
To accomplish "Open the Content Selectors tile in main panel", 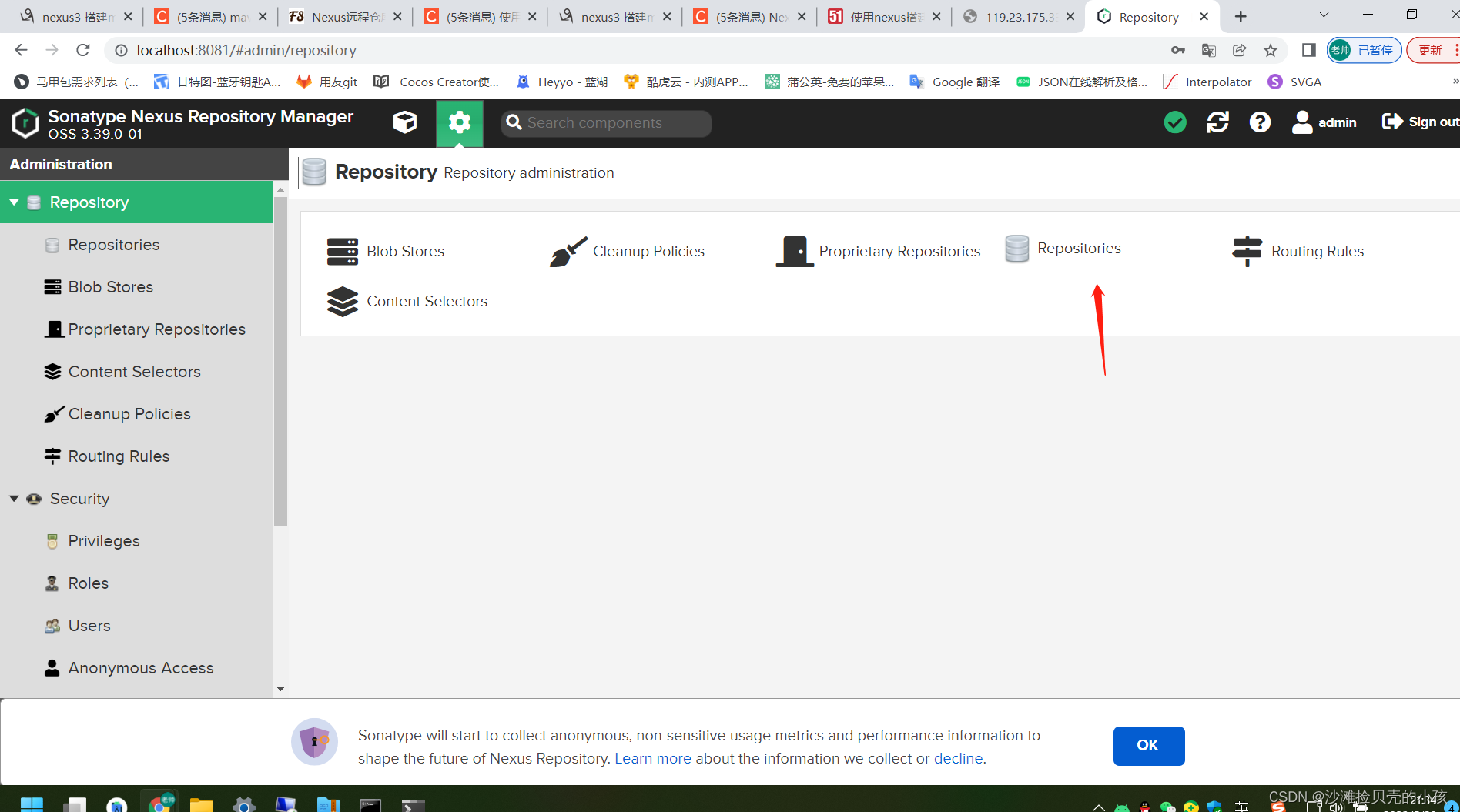I will click(x=407, y=302).
